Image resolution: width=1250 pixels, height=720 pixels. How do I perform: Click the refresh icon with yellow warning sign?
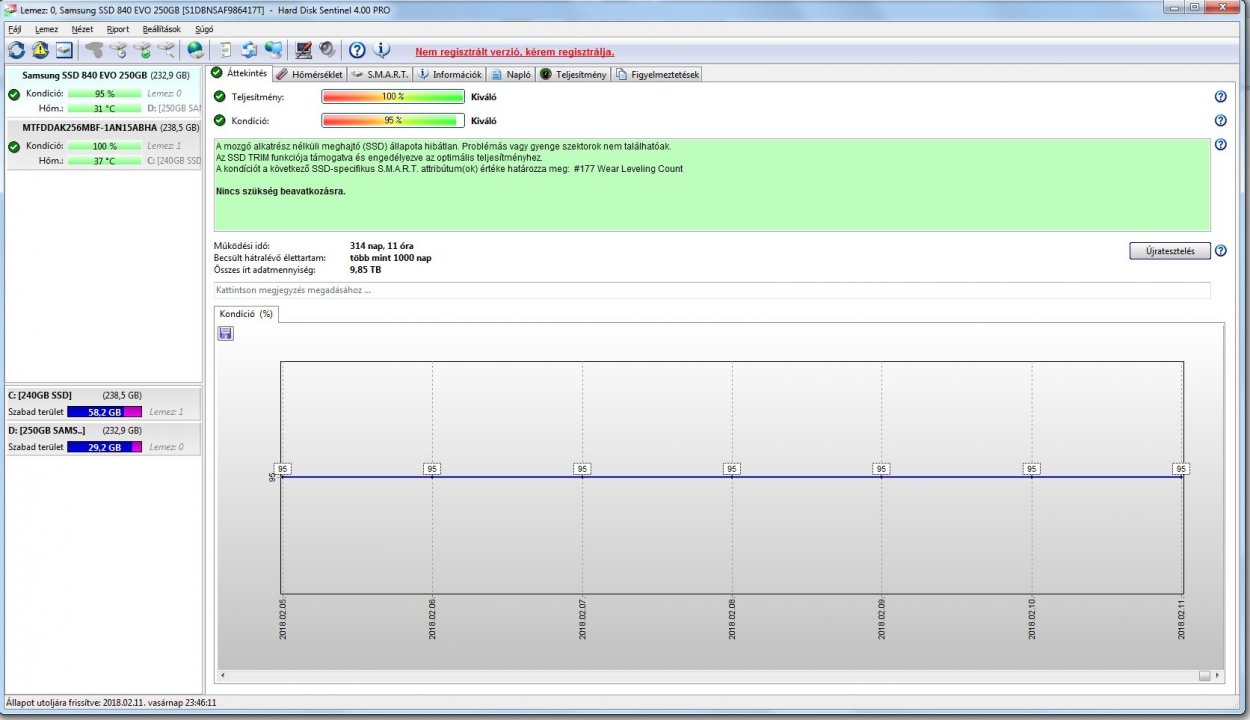pos(40,50)
